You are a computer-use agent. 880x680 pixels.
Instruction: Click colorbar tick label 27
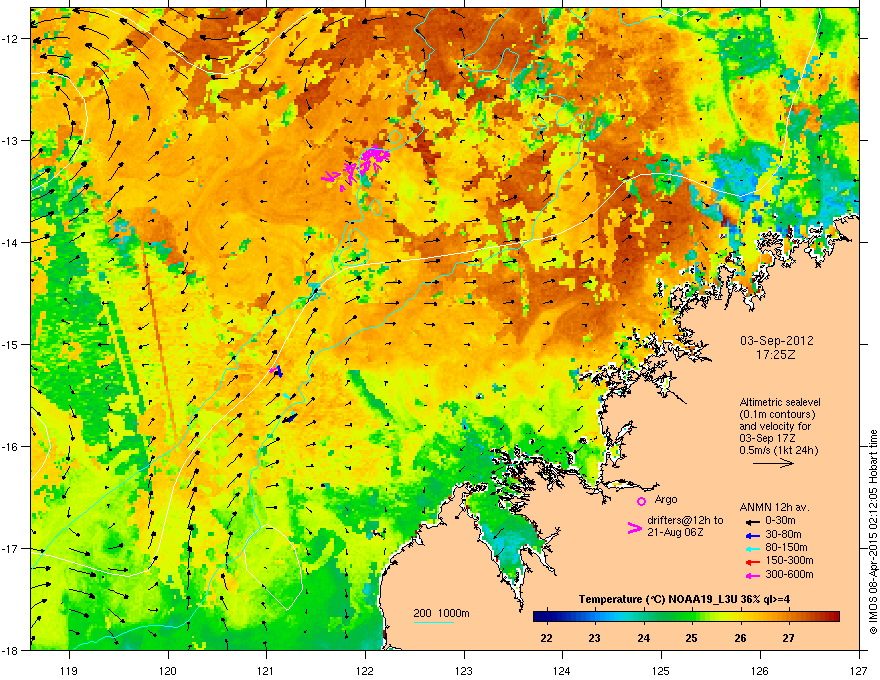[789, 638]
